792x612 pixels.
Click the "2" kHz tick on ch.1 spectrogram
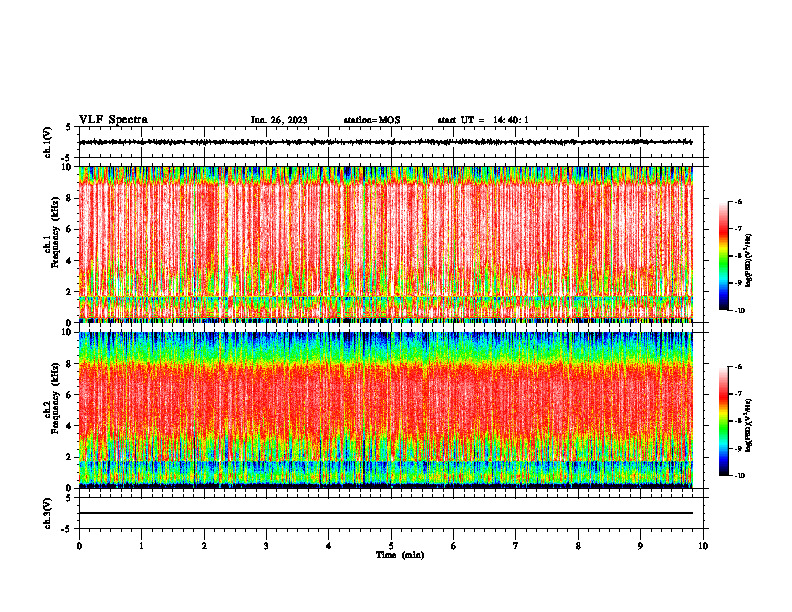point(70,292)
